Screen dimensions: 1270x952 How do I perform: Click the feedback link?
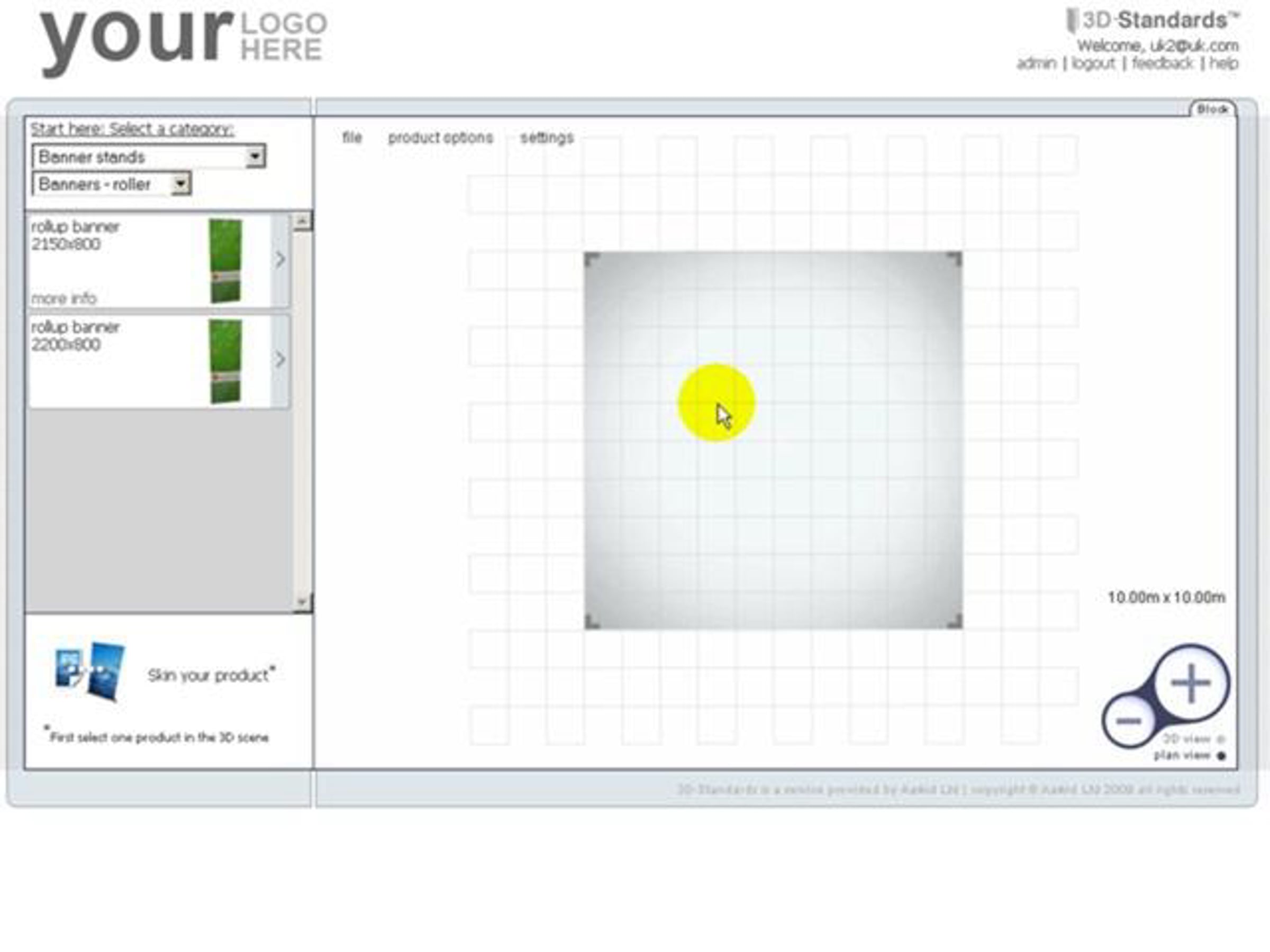click(x=1163, y=63)
